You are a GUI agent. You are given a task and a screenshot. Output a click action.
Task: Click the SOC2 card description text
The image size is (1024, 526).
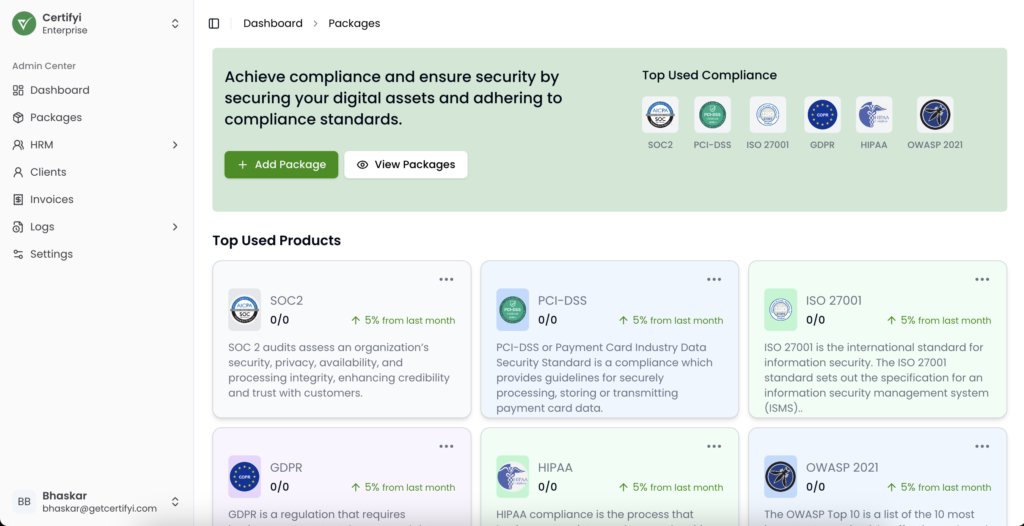tap(340, 370)
